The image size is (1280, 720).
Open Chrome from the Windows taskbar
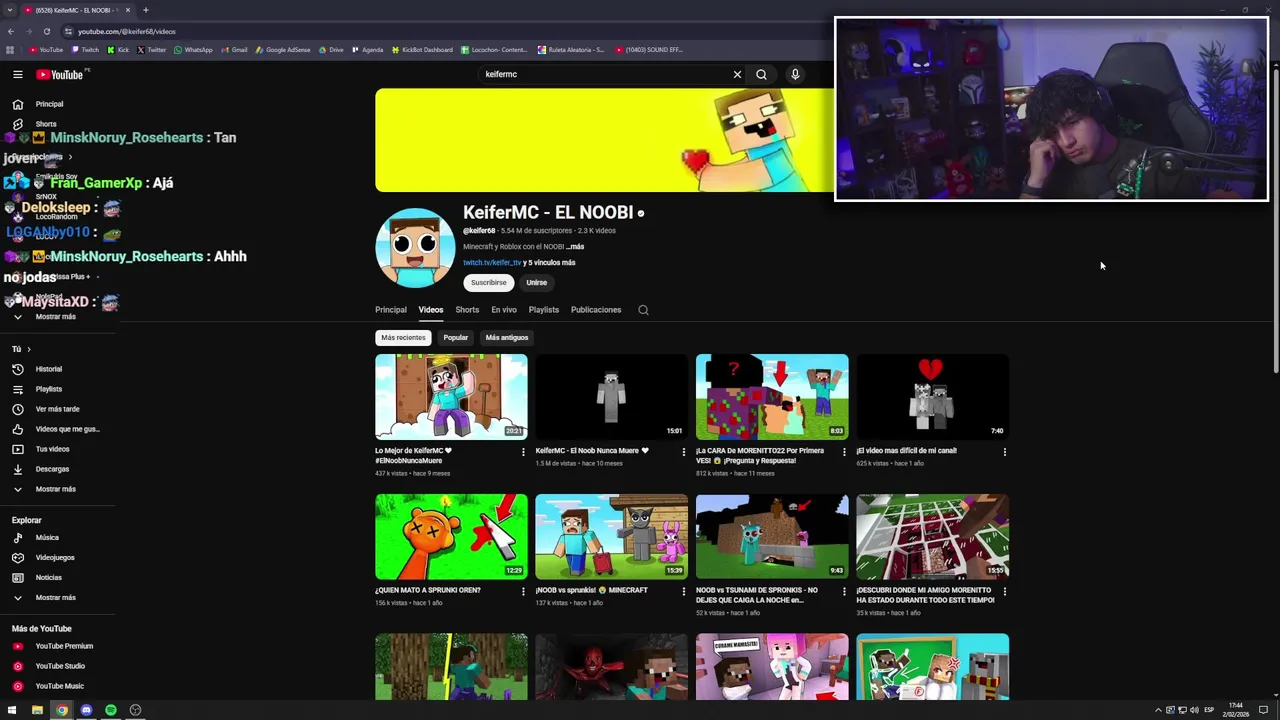[x=62, y=710]
